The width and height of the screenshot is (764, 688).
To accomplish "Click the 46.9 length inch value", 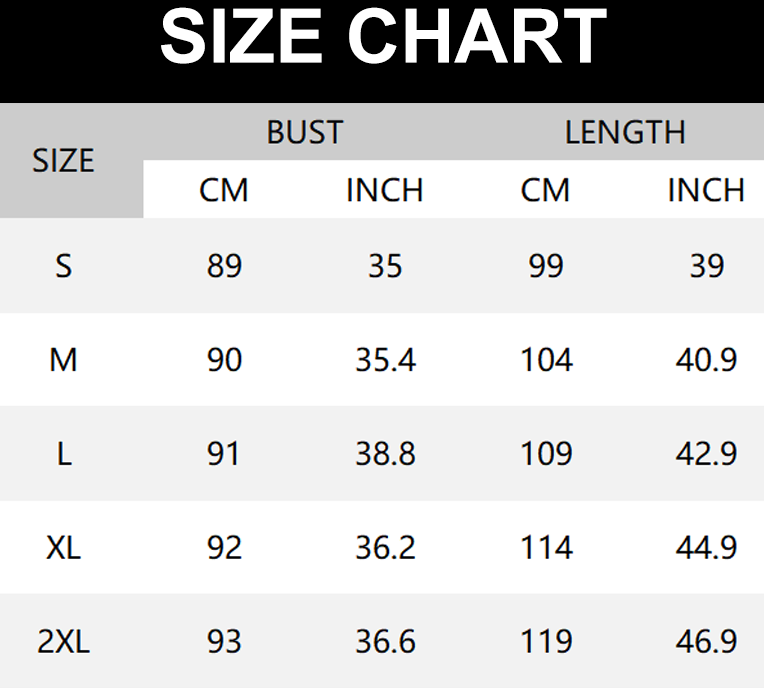I will point(706,642).
